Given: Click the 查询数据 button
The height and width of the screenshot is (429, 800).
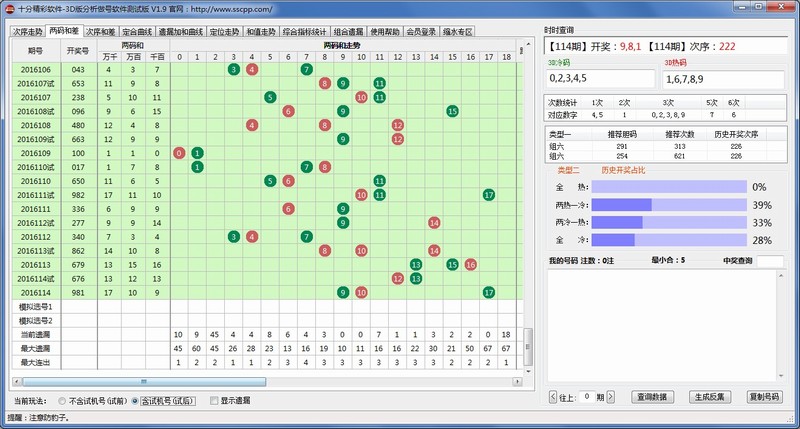Looking at the screenshot, I should click(653, 397).
